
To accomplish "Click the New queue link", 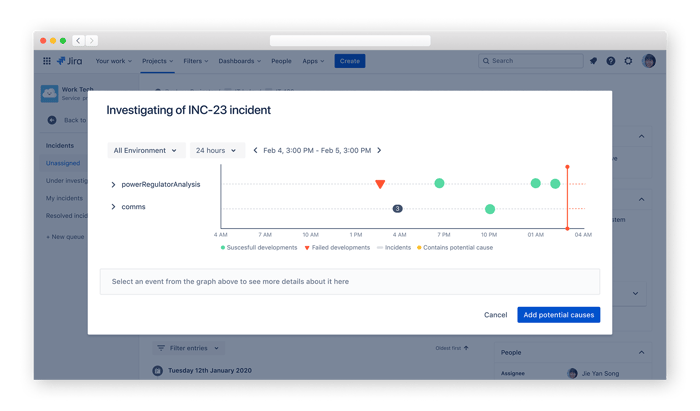I will point(65,237).
